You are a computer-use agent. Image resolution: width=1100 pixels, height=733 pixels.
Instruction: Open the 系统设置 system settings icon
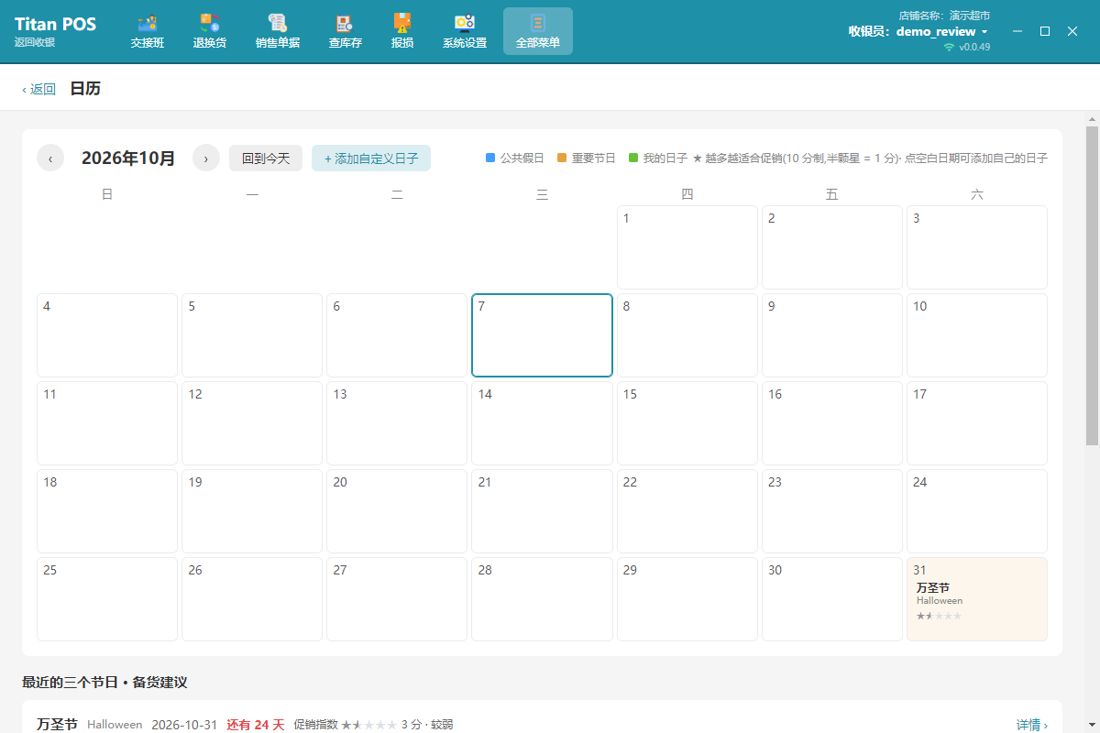point(464,32)
